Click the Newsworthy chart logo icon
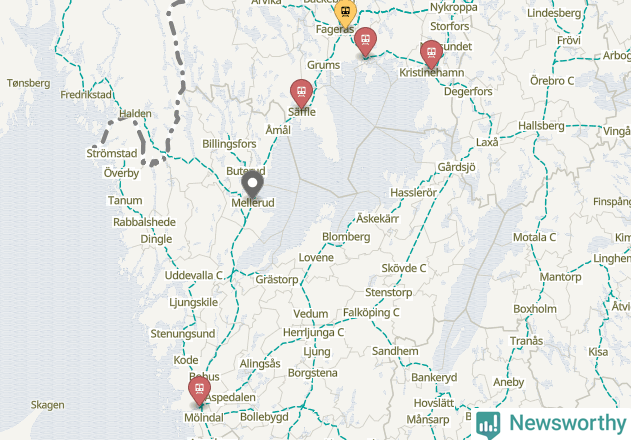631x440 pixels. [x=488, y=424]
